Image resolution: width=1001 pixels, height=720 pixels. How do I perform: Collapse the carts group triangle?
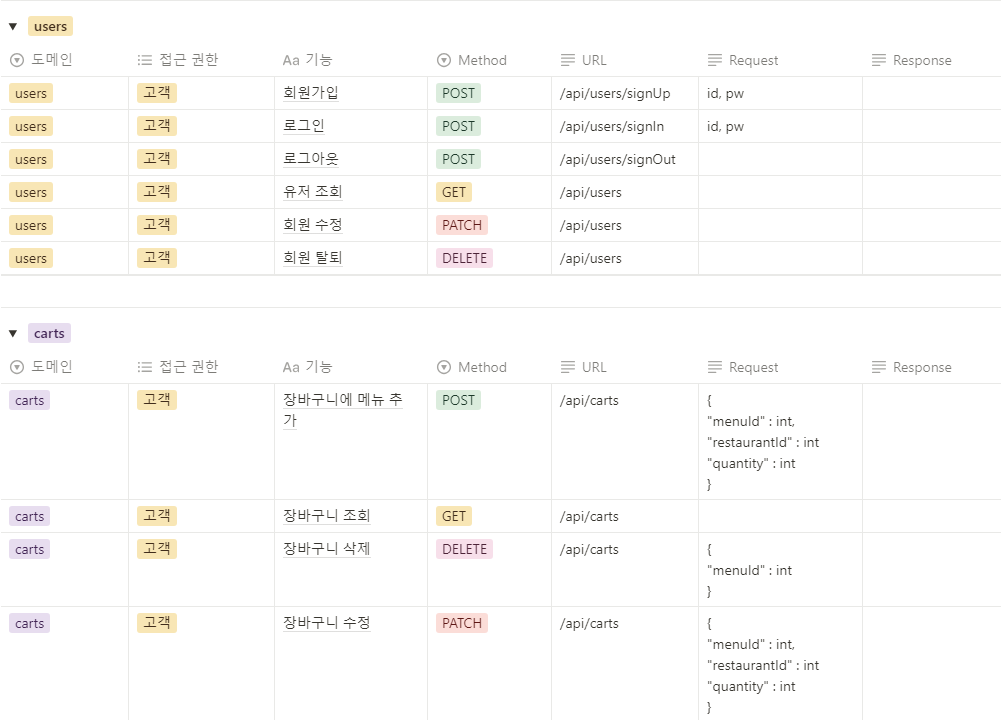13,334
